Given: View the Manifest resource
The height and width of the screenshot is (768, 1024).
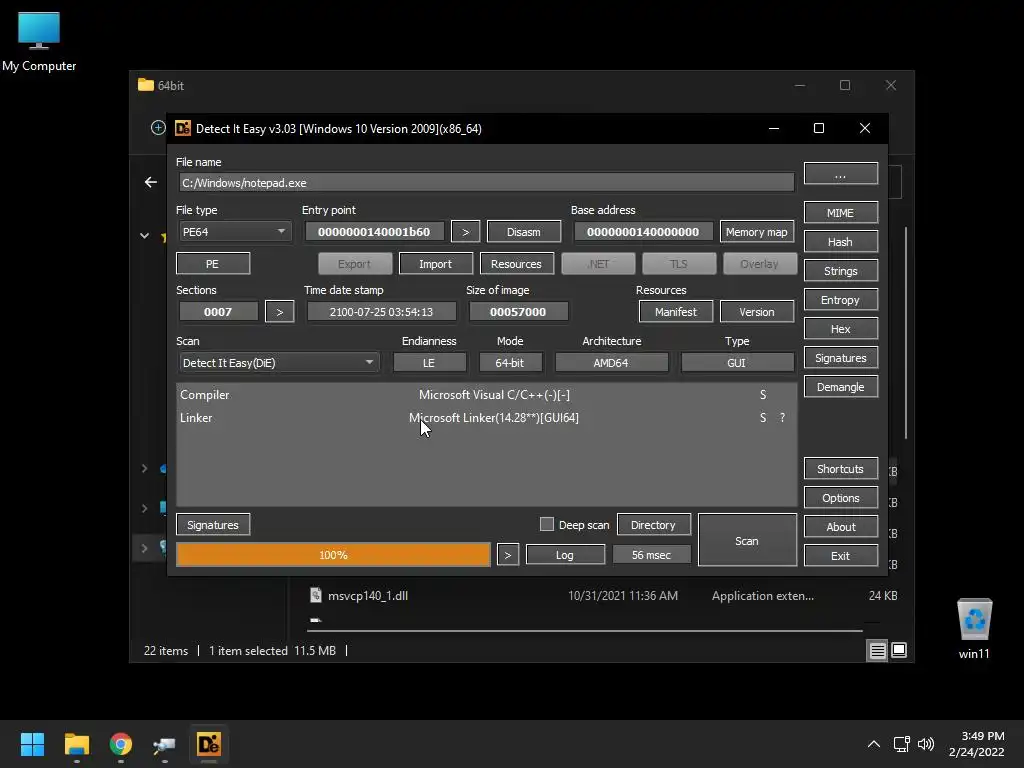Looking at the screenshot, I should [675, 312].
